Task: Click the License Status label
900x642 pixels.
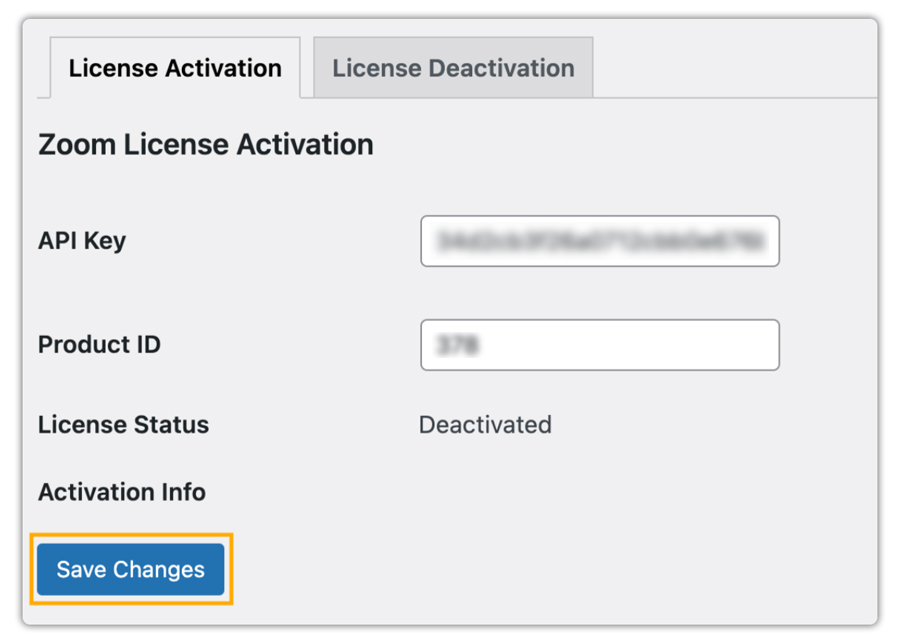Action: pyautogui.click(x=123, y=424)
